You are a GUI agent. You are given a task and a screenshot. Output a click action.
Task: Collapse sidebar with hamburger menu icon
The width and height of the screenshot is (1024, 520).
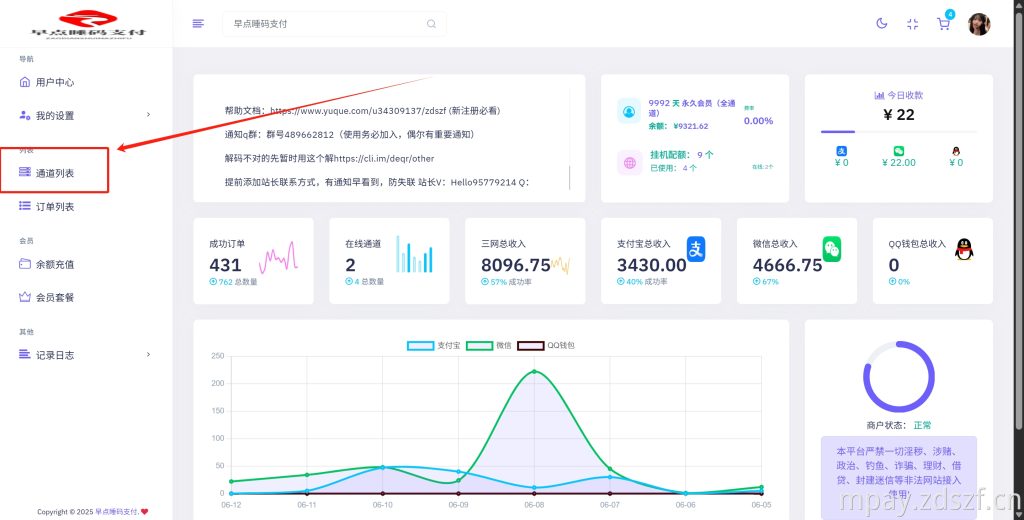point(198,24)
